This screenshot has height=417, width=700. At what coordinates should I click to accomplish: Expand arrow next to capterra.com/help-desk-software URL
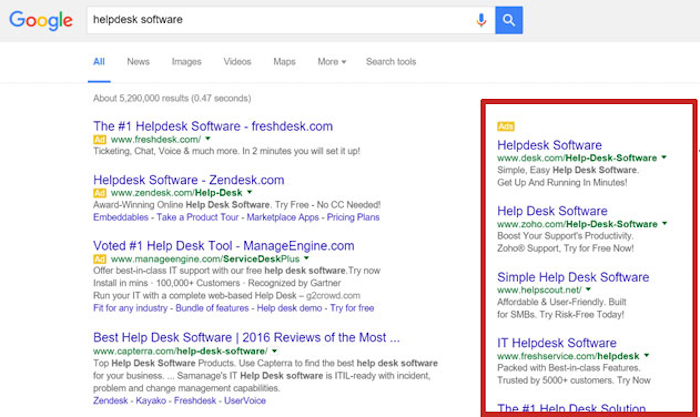coord(275,351)
